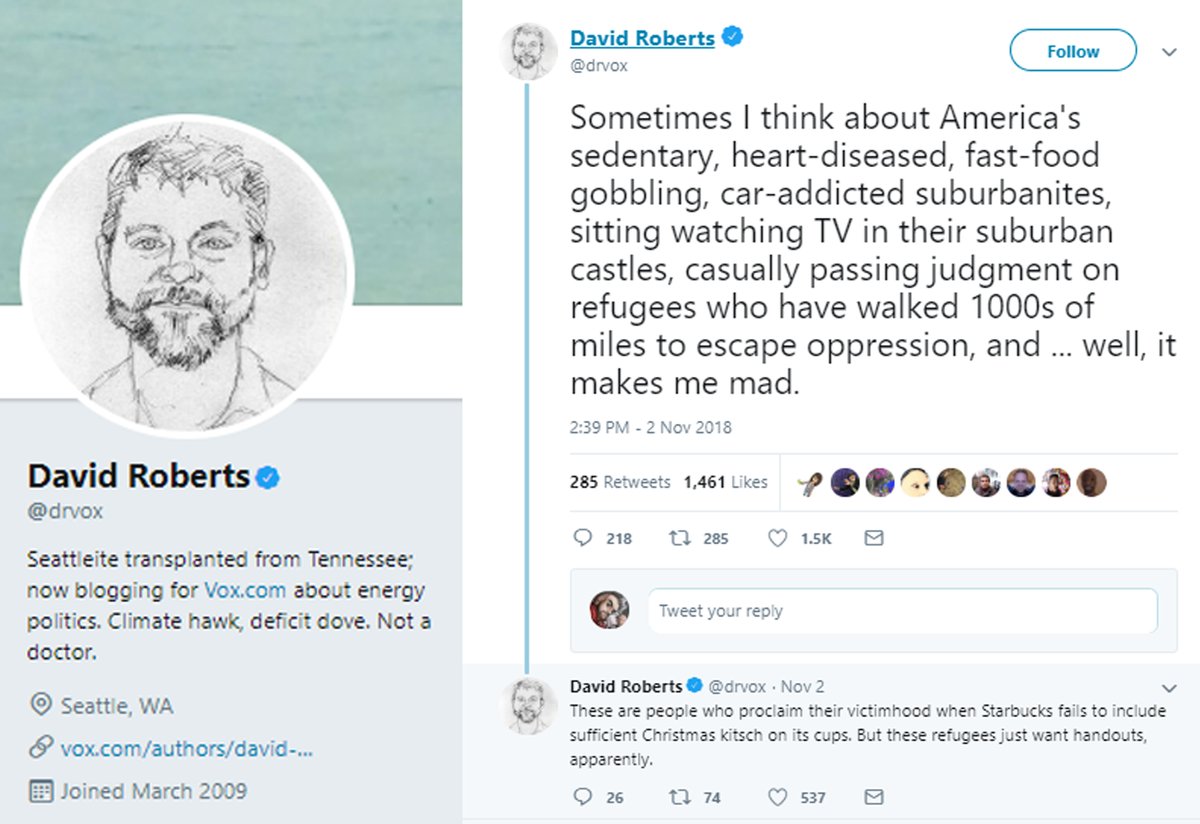Retweet the main tweet with 285 retweets
The height and width of the screenshot is (824, 1200).
point(680,538)
